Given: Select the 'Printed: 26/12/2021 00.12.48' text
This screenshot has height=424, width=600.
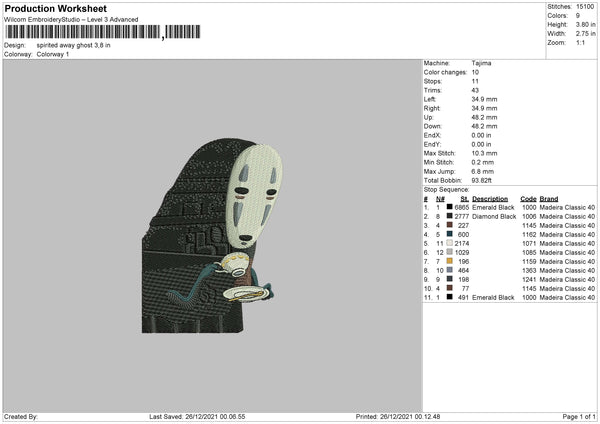Looking at the screenshot, I should coord(398,416).
